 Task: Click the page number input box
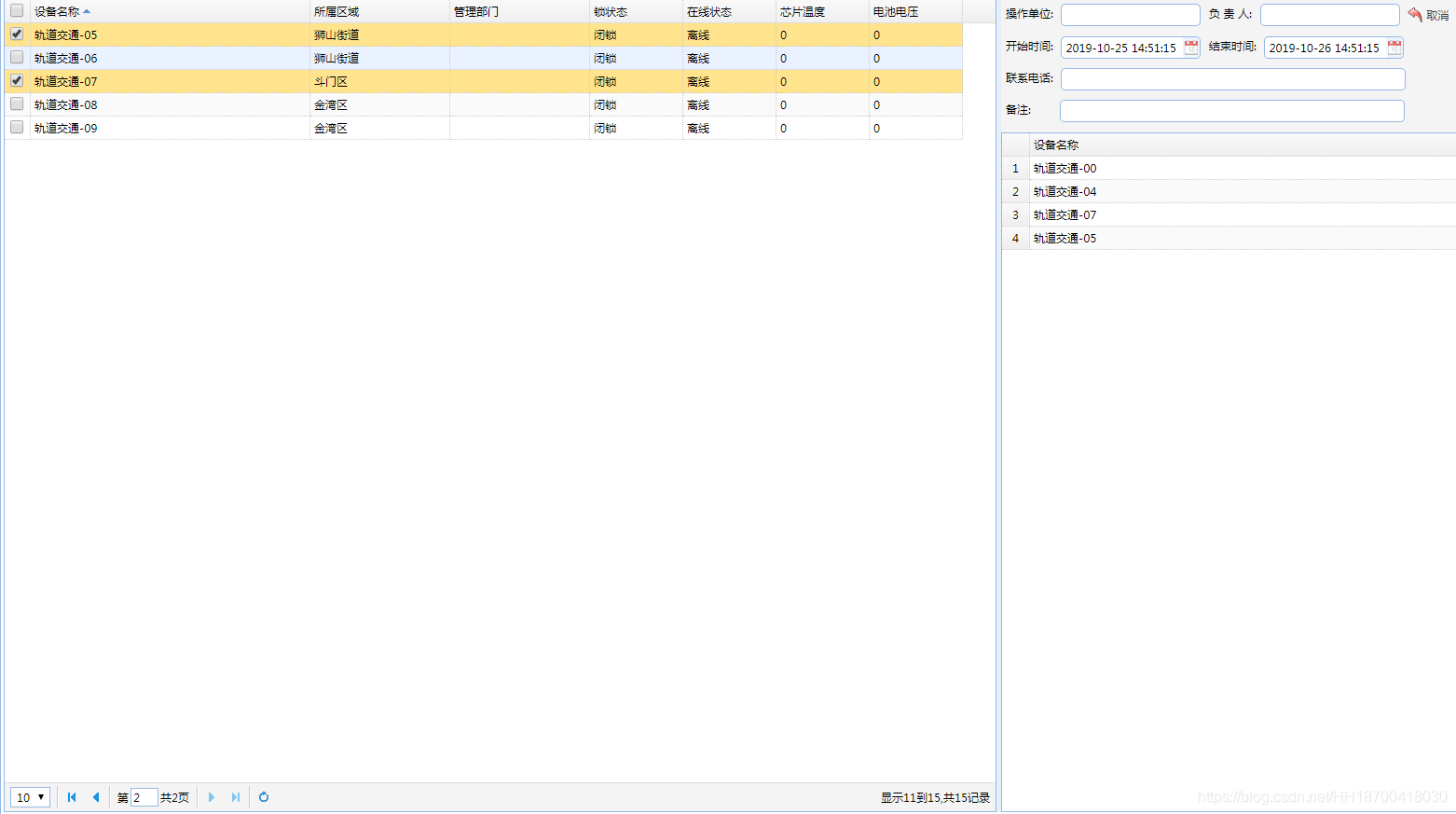pyautogui.click(x=144, y=797)
